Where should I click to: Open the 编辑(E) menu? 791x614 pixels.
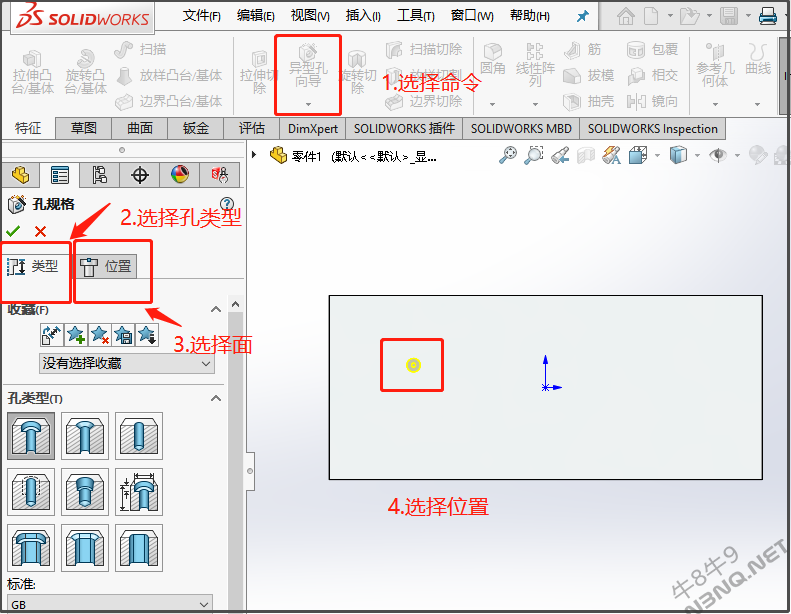256,16
